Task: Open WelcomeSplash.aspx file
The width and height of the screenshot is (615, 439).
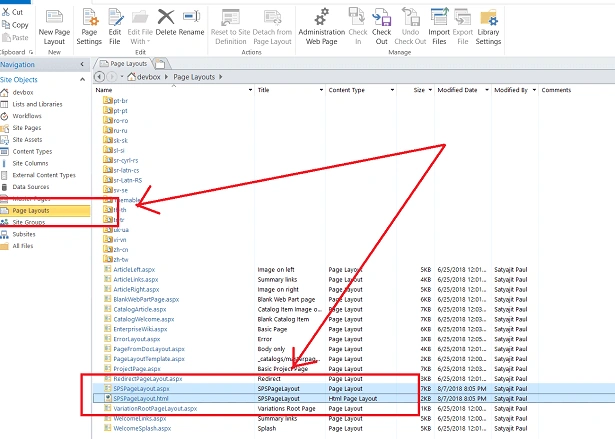Action: coord(142,429)
